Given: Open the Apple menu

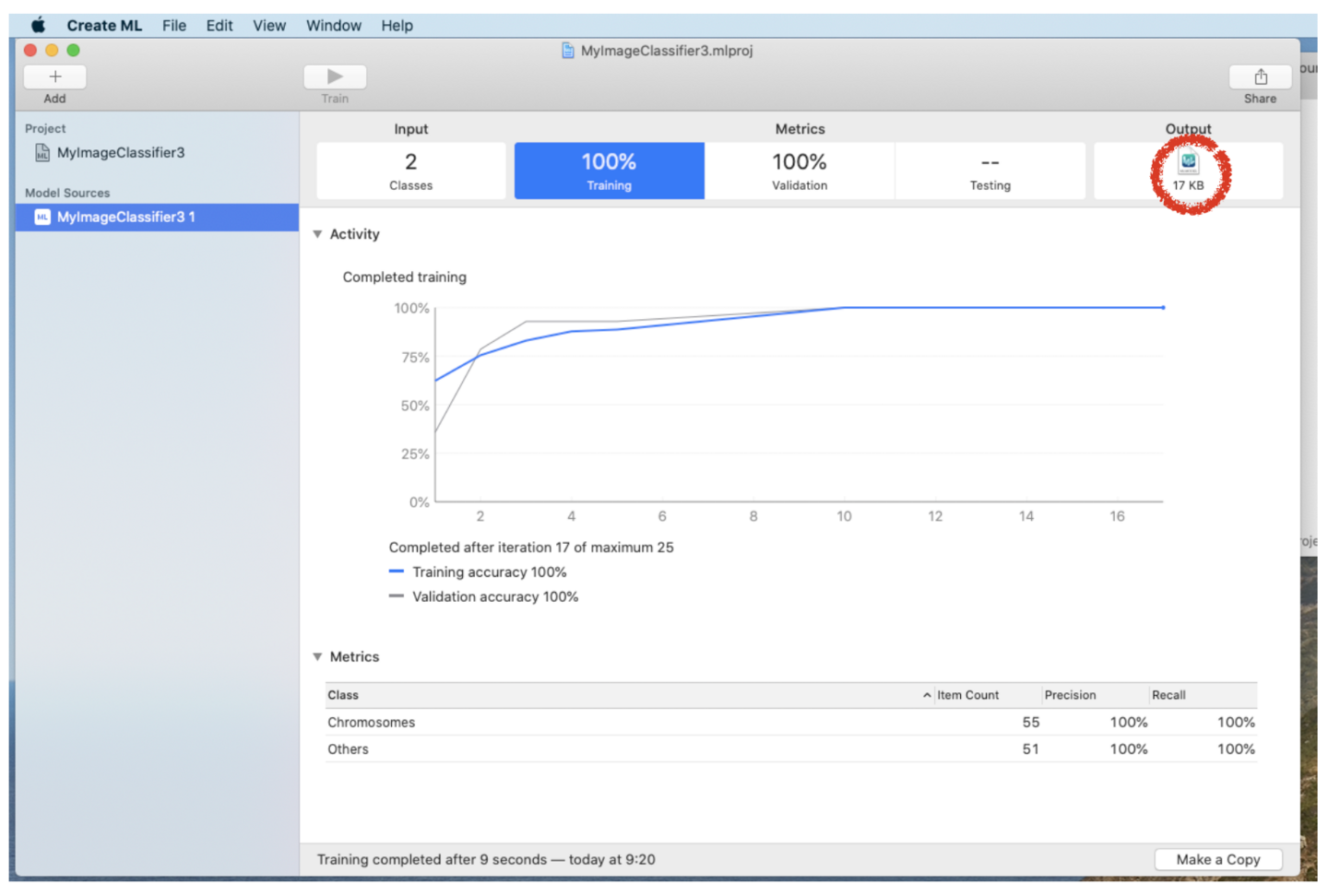Looking at the screenshot, I should tap(38, 25).
